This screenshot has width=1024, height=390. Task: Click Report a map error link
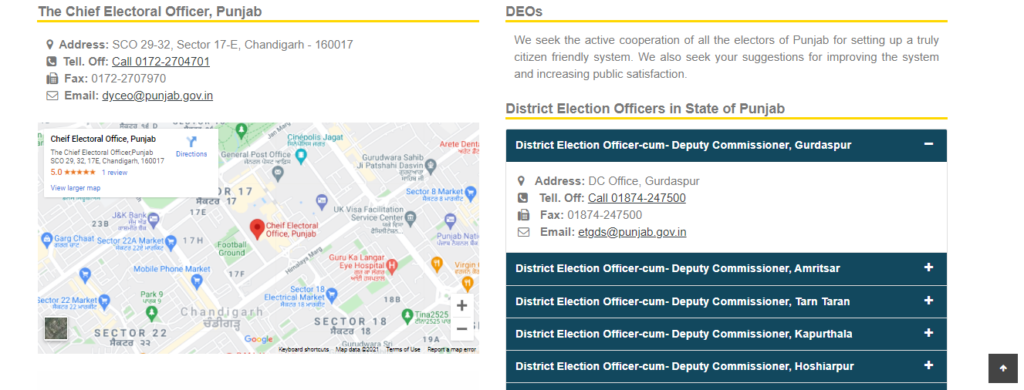tap(451, 350)
